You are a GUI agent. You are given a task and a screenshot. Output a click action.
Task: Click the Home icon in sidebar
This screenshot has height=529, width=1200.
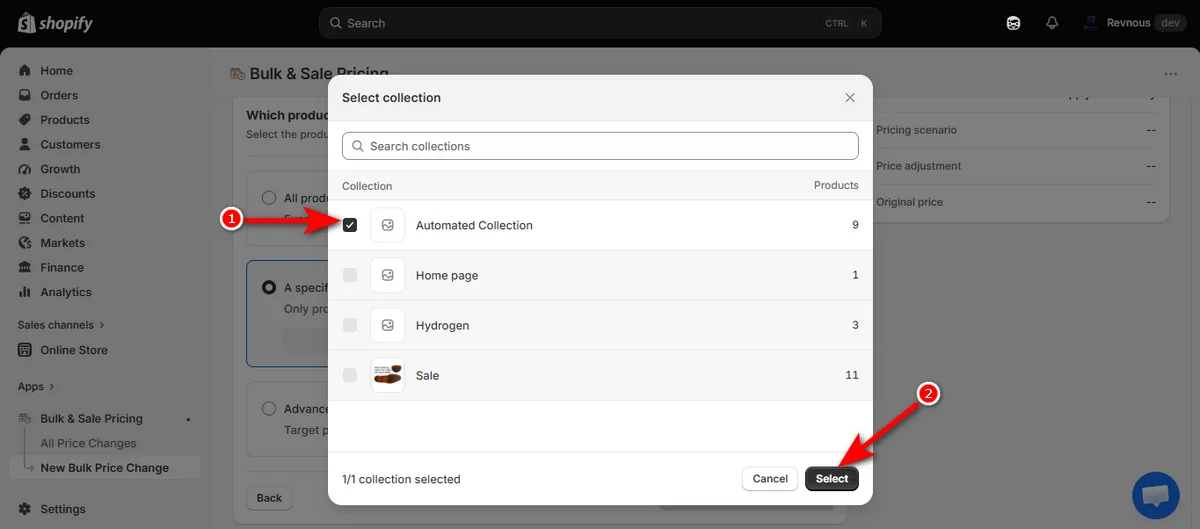pyautogui.click(x=25, y=71)
